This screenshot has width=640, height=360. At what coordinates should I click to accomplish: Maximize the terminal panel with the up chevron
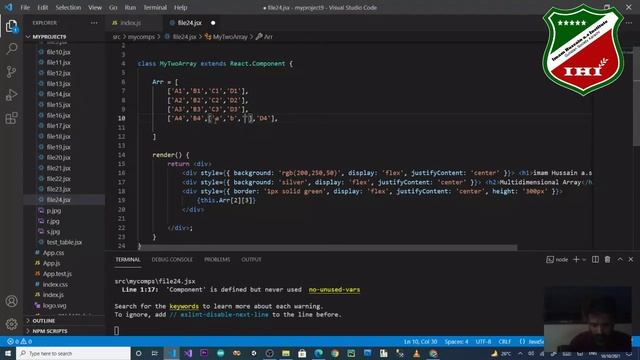coord(620,260)
